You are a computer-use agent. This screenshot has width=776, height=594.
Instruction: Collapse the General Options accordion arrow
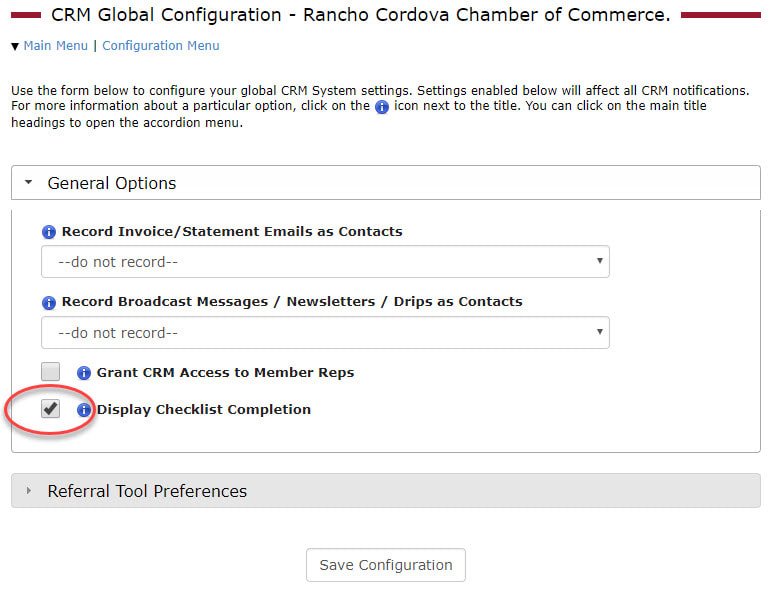click(29, 182)
